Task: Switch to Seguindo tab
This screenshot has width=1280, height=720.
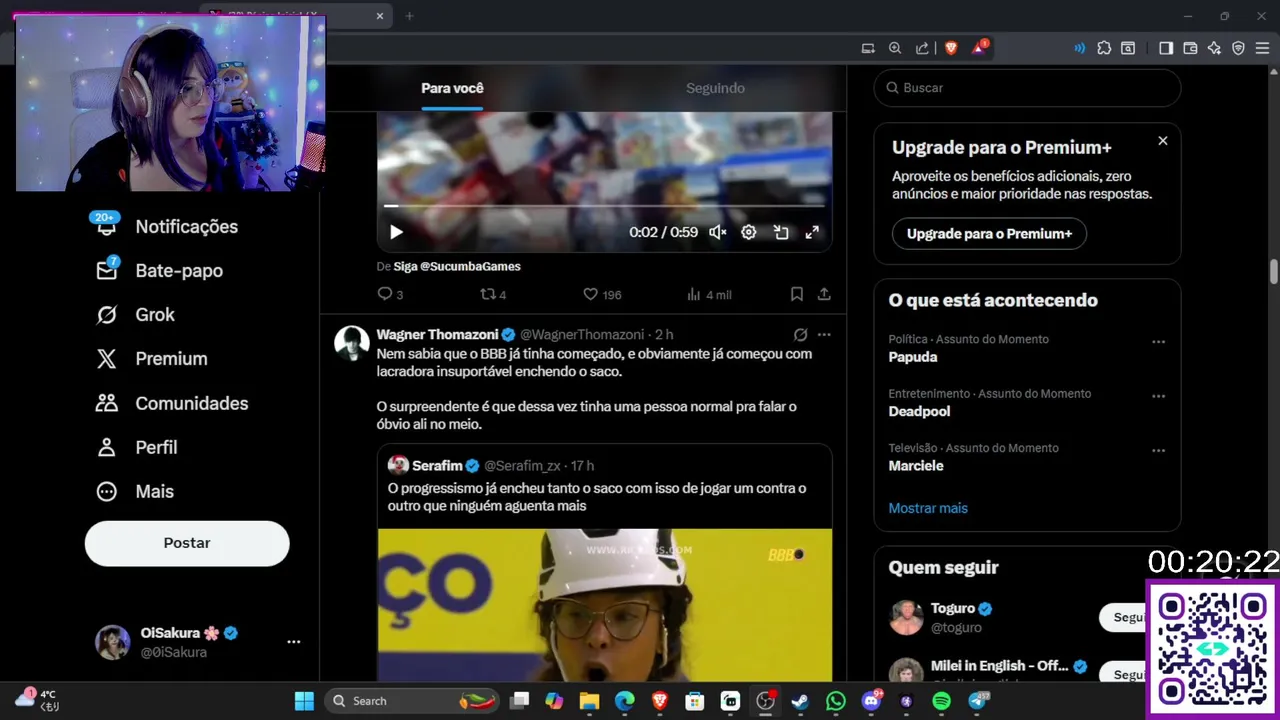Action: (x=715, y=88)
